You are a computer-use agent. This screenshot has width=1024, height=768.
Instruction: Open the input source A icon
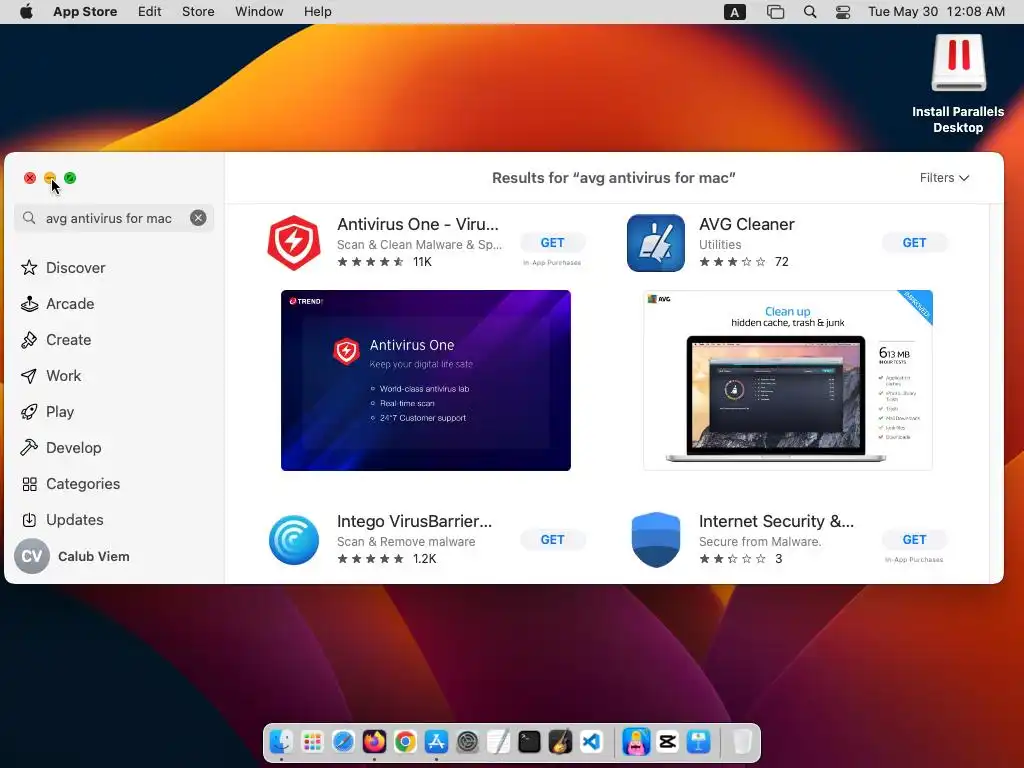[x=735, y=12]
